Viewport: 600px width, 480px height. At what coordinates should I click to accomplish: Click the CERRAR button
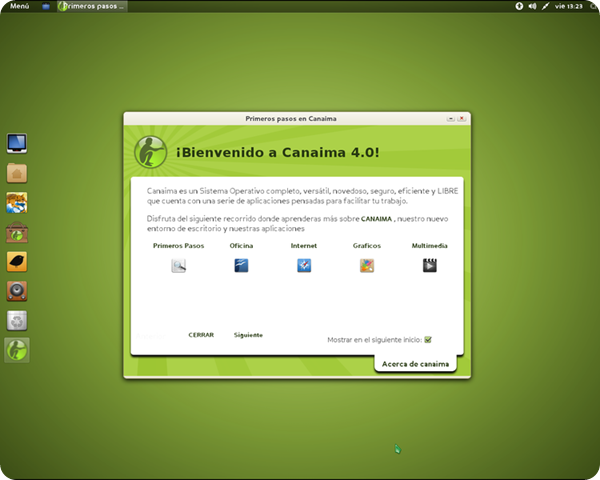click(201, 335)
